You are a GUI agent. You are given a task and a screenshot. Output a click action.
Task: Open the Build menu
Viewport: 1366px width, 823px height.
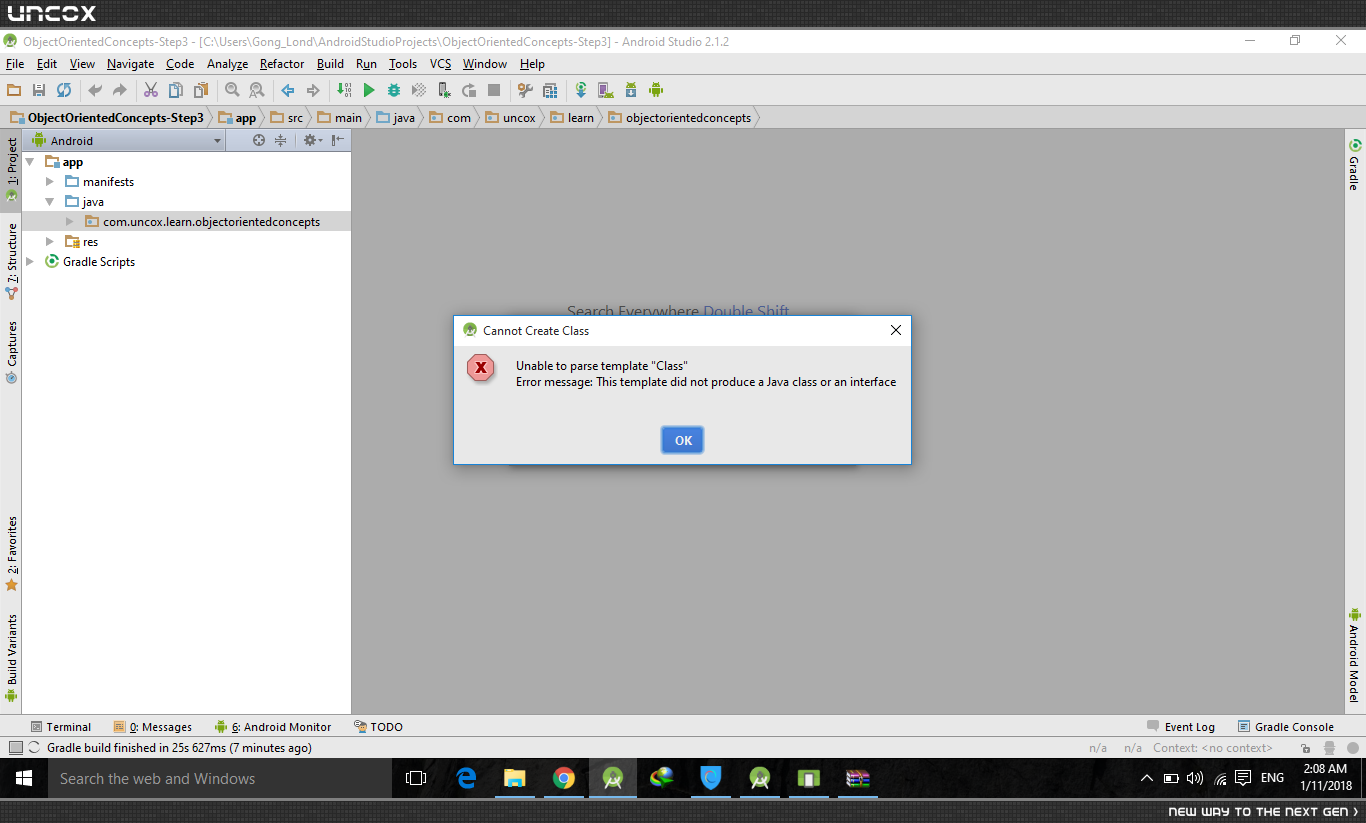coord(330,64)
